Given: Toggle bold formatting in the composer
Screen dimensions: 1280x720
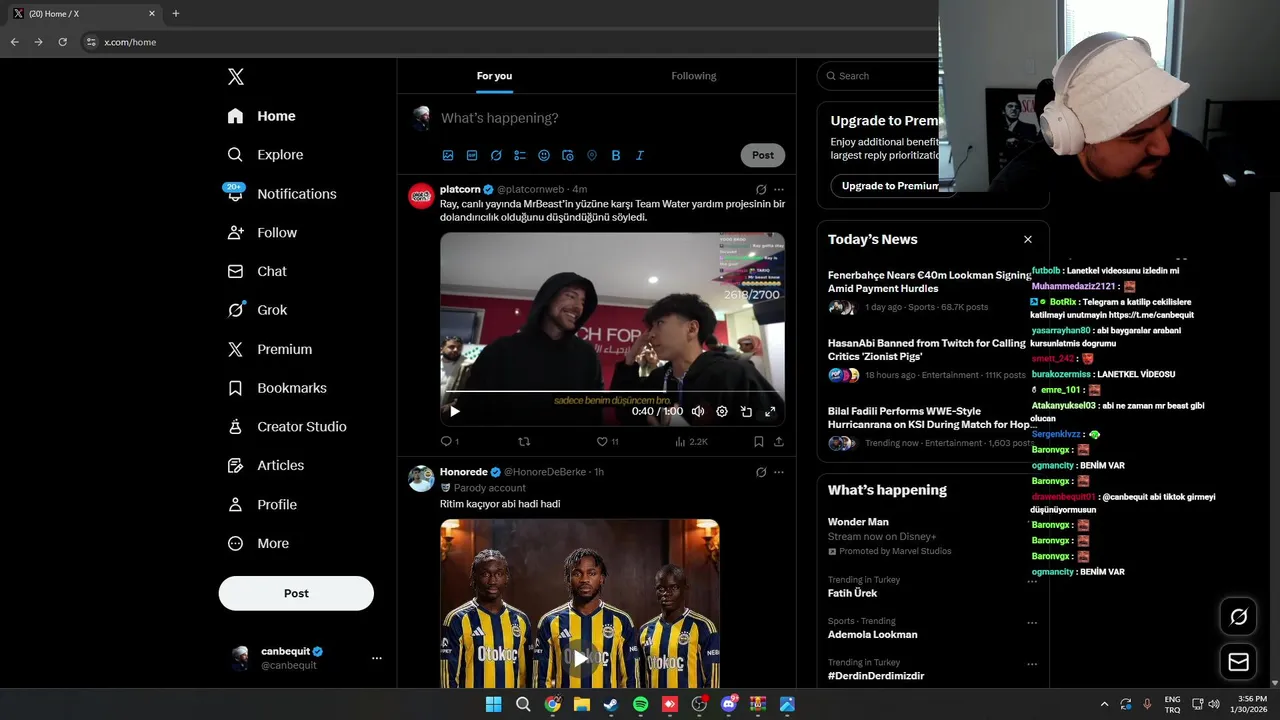Looking at the screenshot, I should [616, 155].
